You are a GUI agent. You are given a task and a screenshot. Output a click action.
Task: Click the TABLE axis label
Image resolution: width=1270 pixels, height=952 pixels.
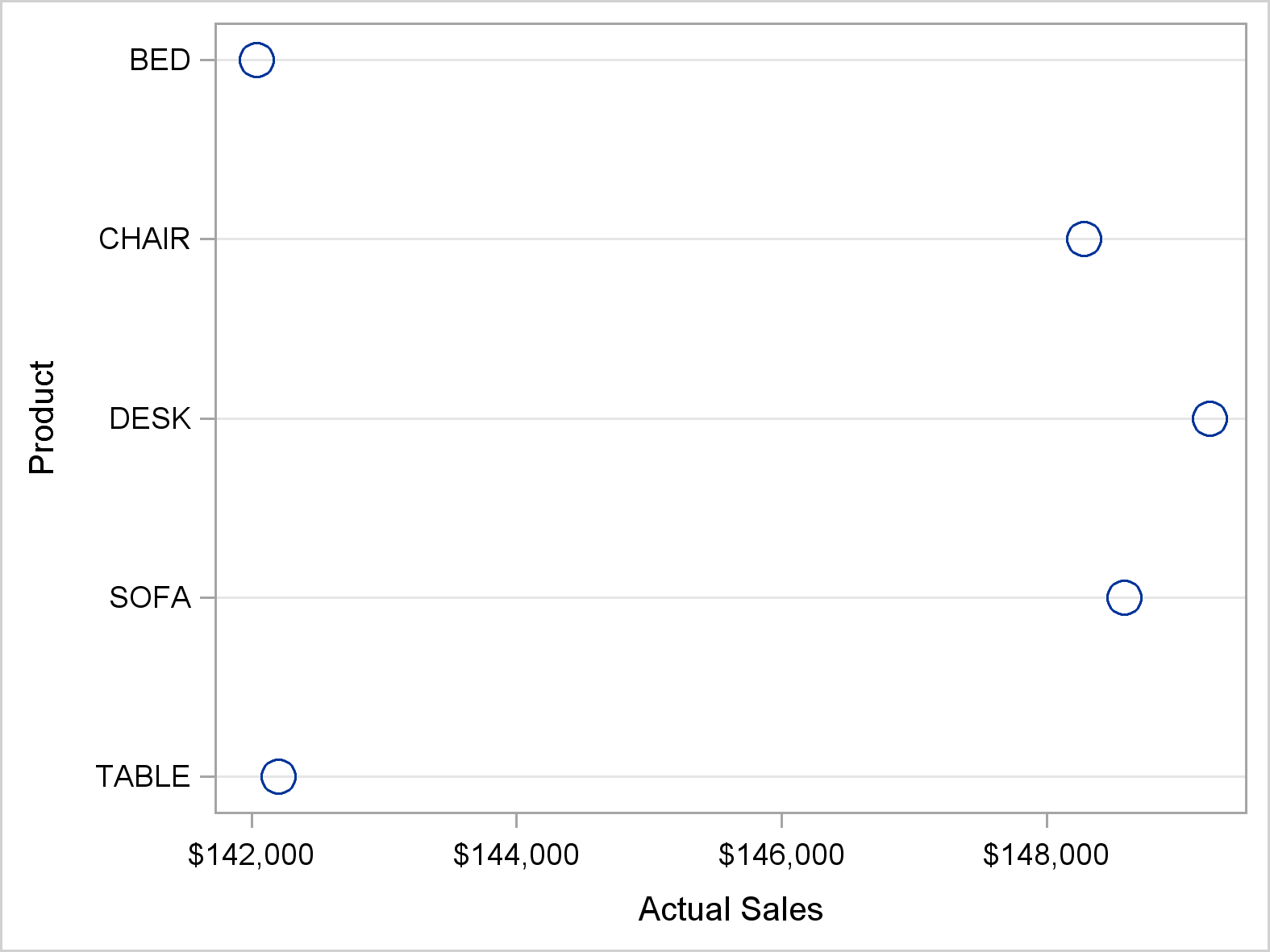(143, 777)
